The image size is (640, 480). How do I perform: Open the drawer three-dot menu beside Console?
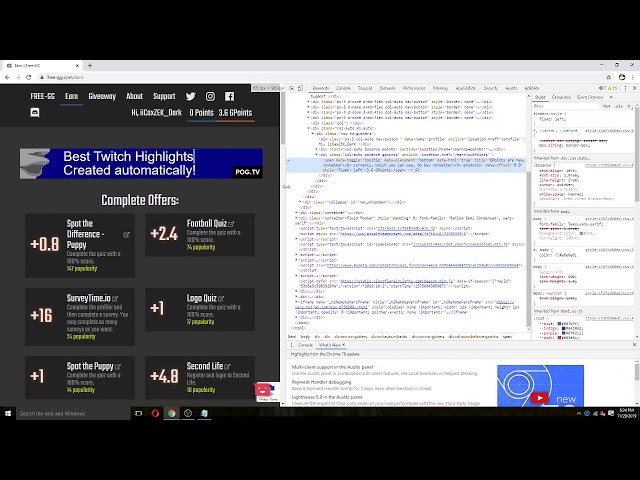point(291,345)
